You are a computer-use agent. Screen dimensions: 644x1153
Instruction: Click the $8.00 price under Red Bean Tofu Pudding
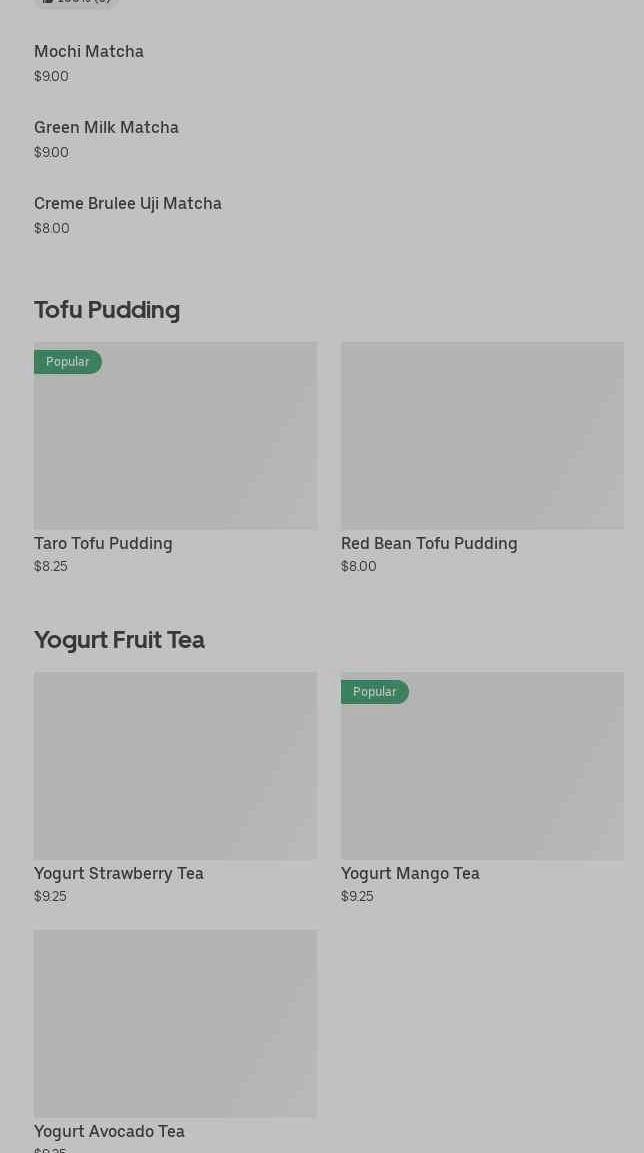pyautogui.click(x=359, y=567)
